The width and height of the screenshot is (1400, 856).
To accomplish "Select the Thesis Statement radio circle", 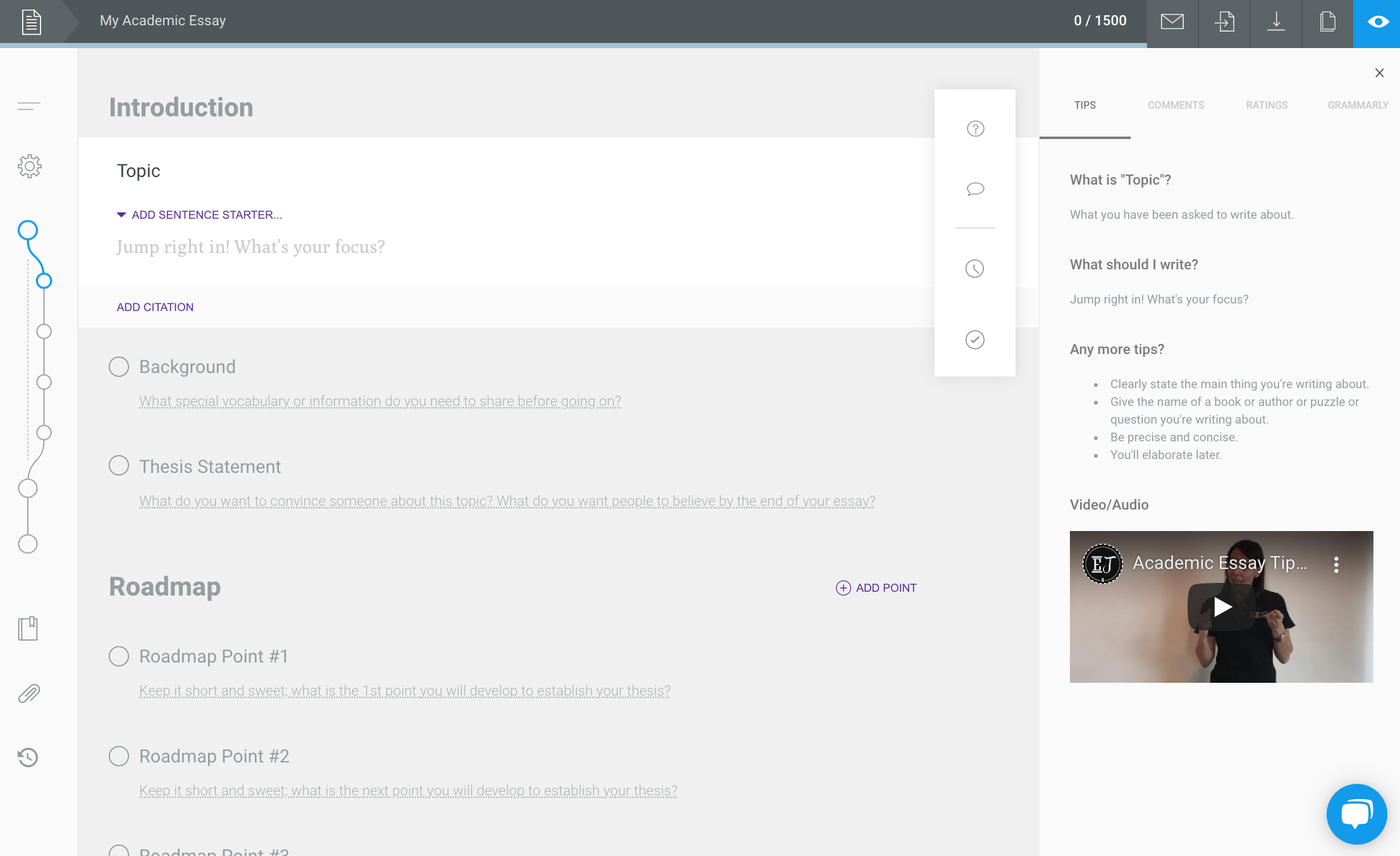I will click(119, 466).
